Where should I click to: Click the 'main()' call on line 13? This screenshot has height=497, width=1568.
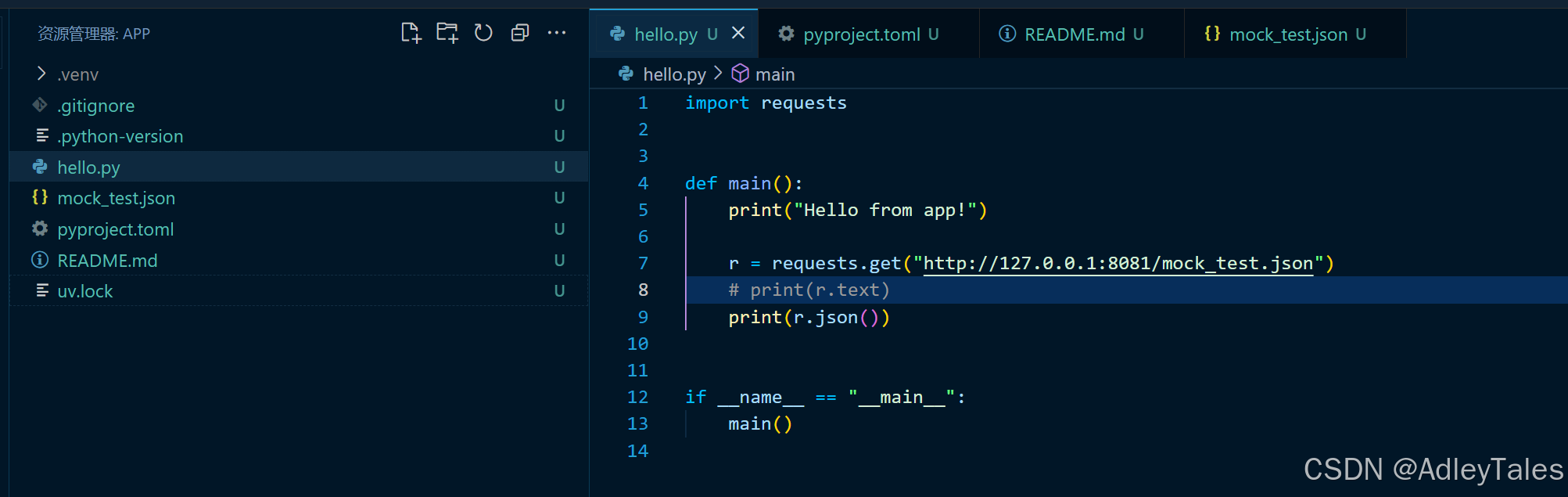pyautogui.click(x=760, y=423)
